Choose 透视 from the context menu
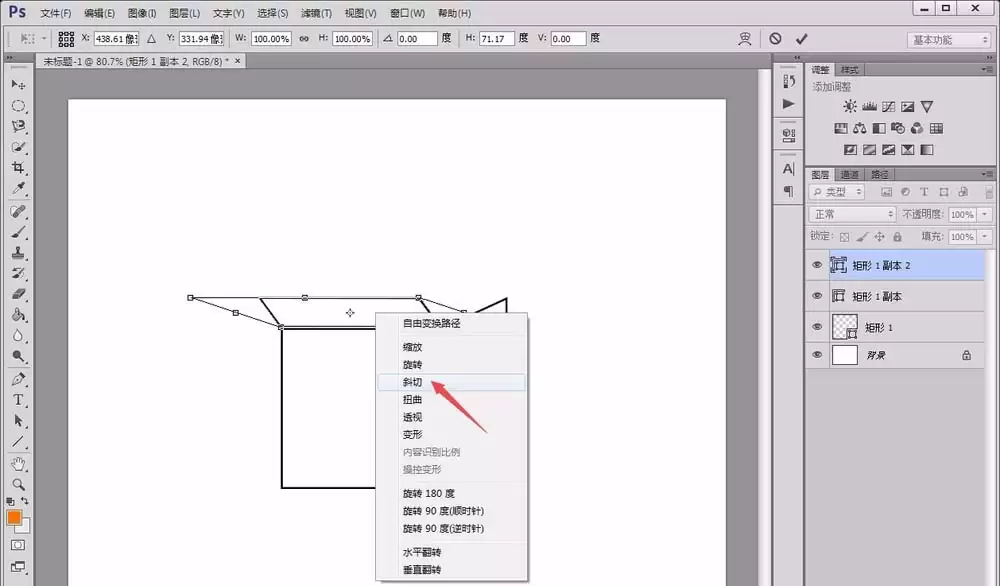 pos(452,417)
